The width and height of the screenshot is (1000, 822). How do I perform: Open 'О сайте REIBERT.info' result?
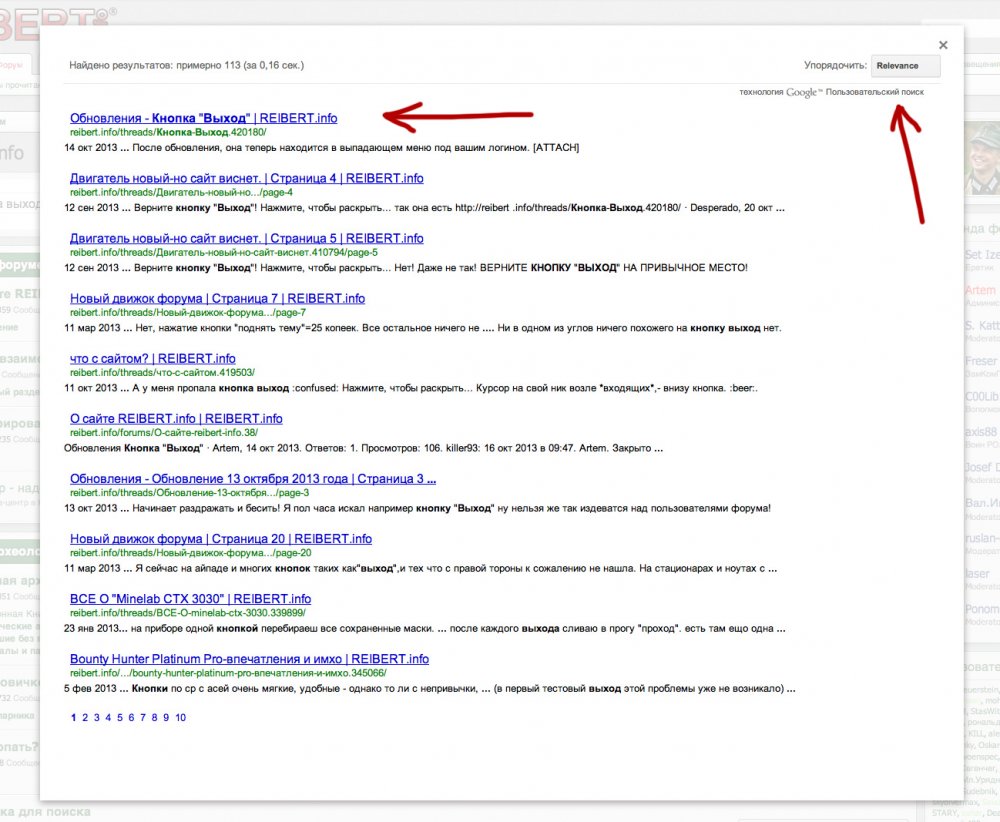pyautogui.click(x=176, y=418)
